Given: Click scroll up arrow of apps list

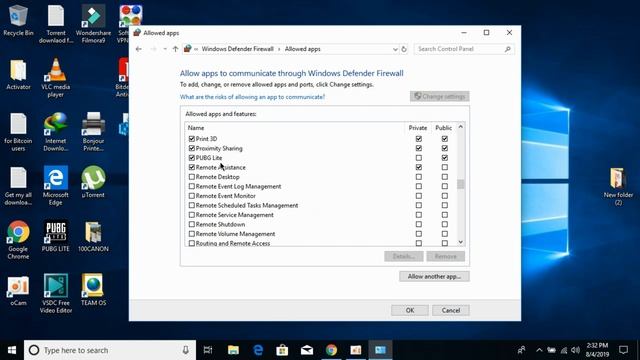Looking at the screenshot, I should pos(461,127).
